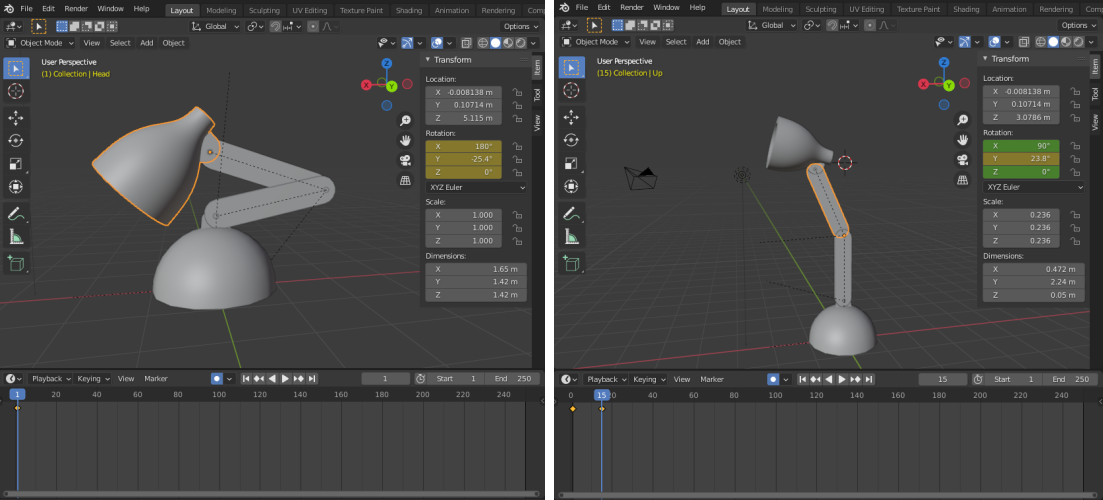Open Playback dropdown in left timeline
This screenshot has height=500, width=1103.
[51, 378]
